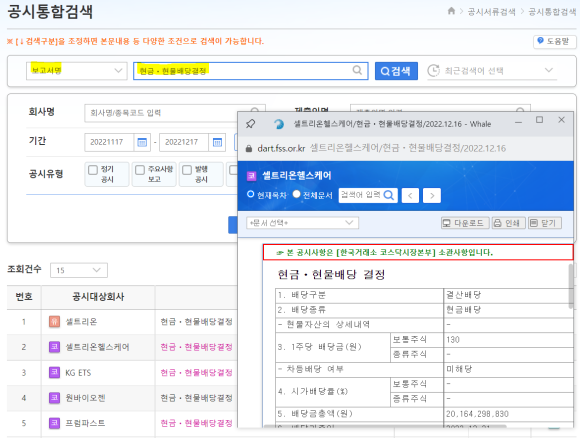Open 현금ㆍ현물배당결정 report for 셀트리온

pos(196,321)
